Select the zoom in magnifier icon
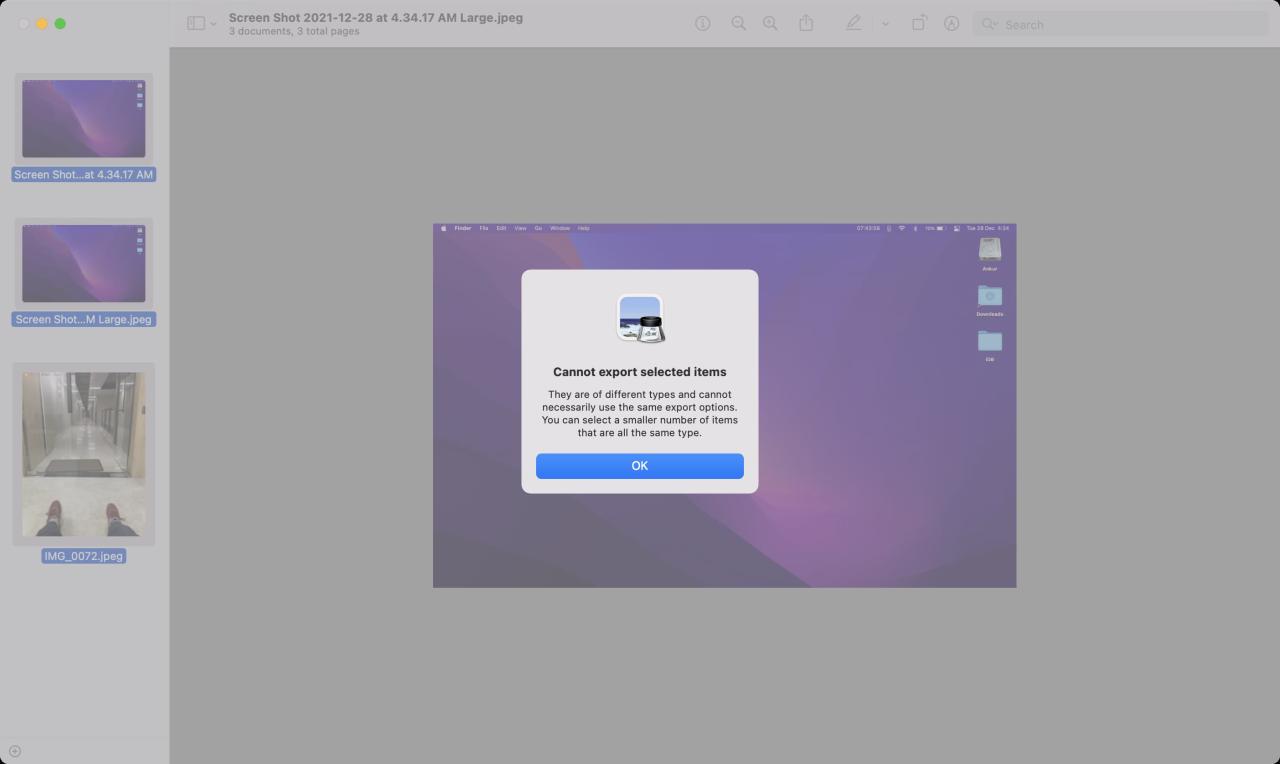1280x764 pixels. coord(771,23)
